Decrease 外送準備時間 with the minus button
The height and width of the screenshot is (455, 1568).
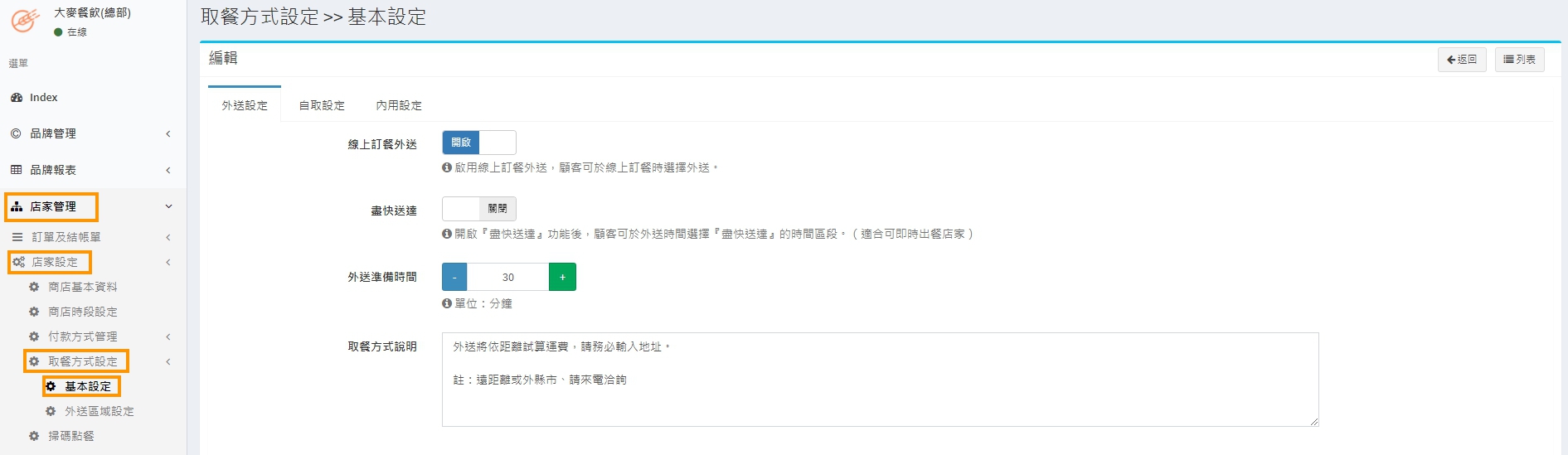(x=454, y=277)
